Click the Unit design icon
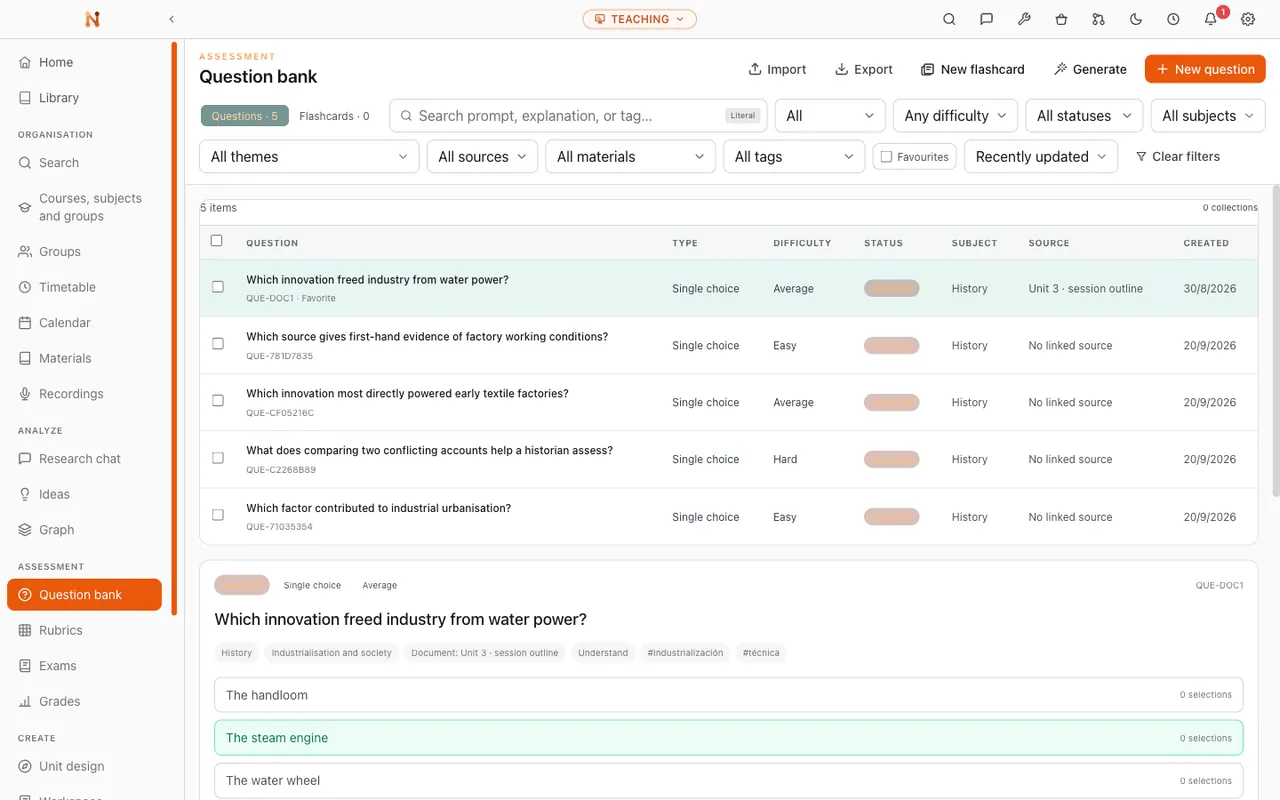Image resolution: width=1280 pixels, height=800 pixels. 25,766
